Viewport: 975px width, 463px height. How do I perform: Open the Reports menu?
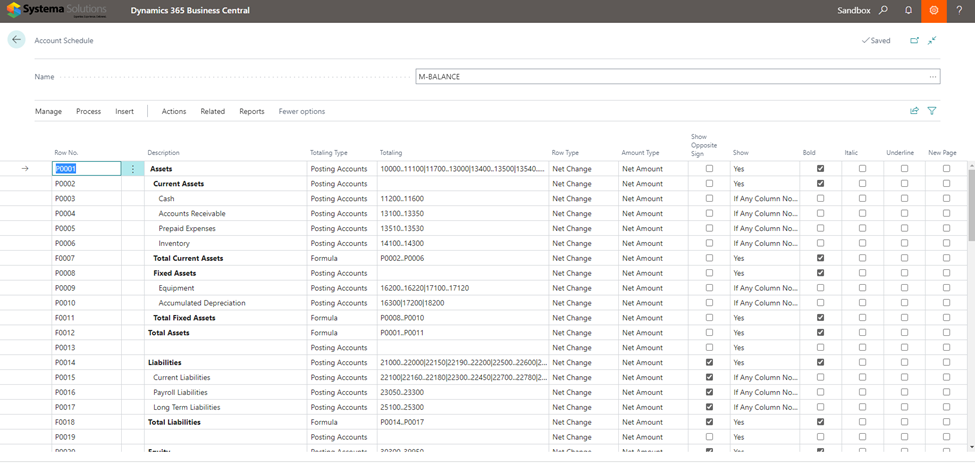click(251, 111)
